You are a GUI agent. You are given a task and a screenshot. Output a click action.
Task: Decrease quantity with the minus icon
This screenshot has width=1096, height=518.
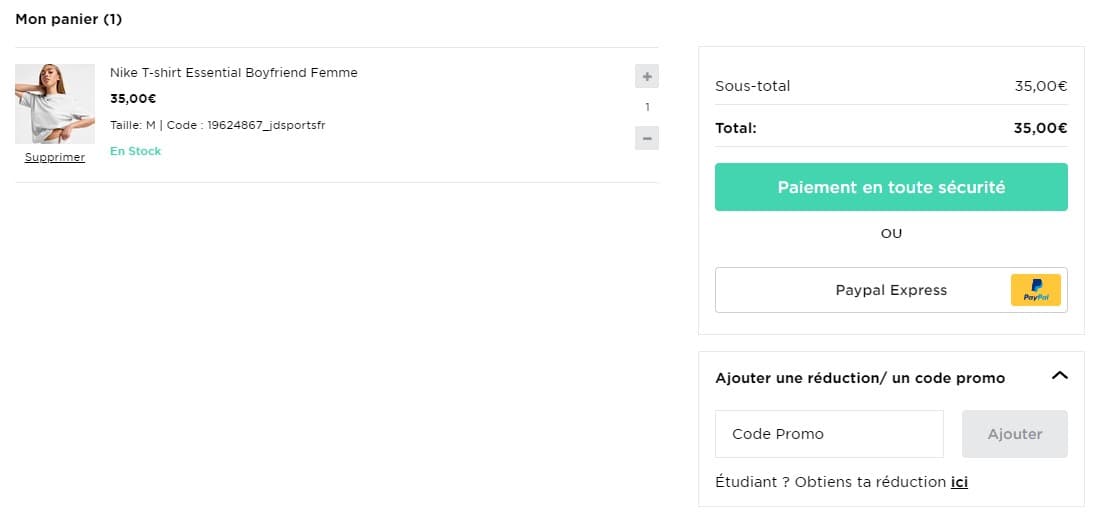[x=647, y=138]
